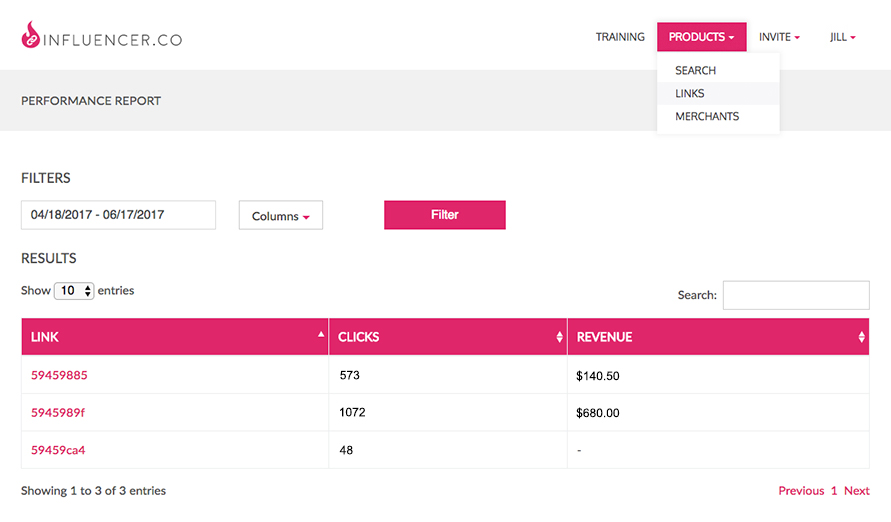Image resolution: width=891 pixels, height=522 pixels.
Task: Change the Show entries count selector
Action: click(x=74, y=291)
